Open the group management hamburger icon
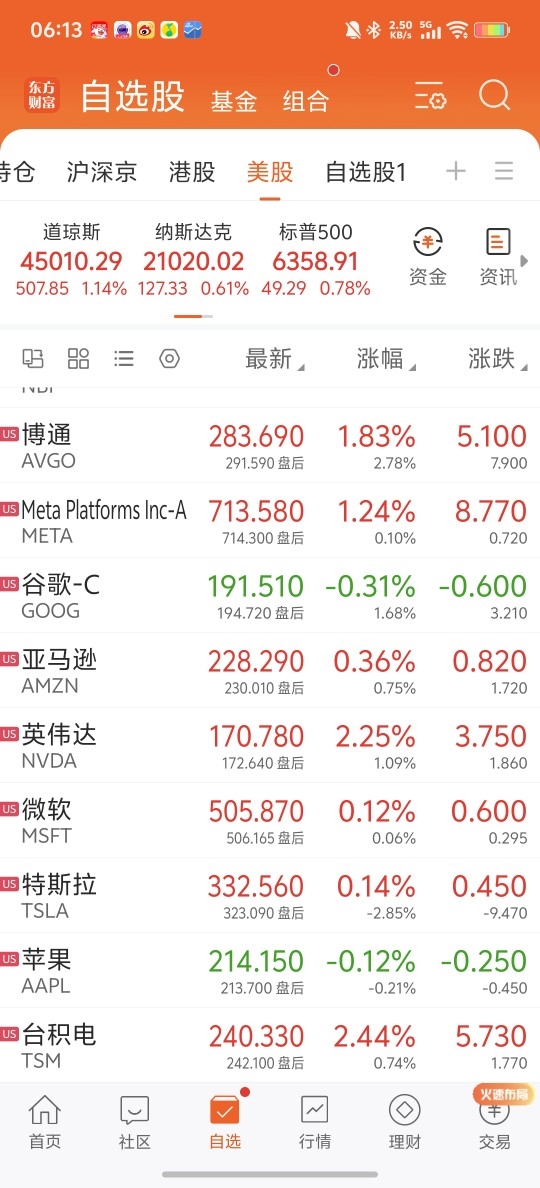 pos(504,171)
